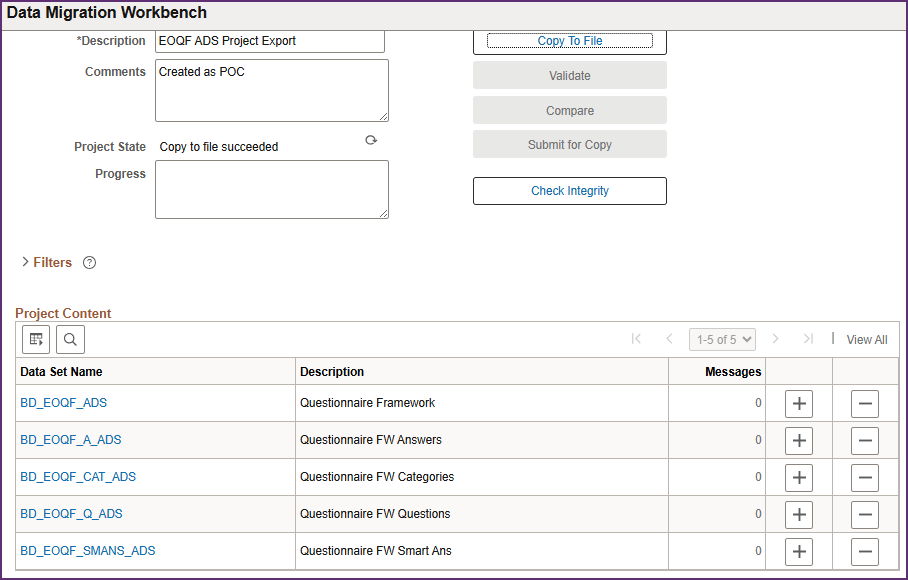Click plus button on Questionnaire FW Categories row
Screen dimensions: 908x580
point(799,478)
